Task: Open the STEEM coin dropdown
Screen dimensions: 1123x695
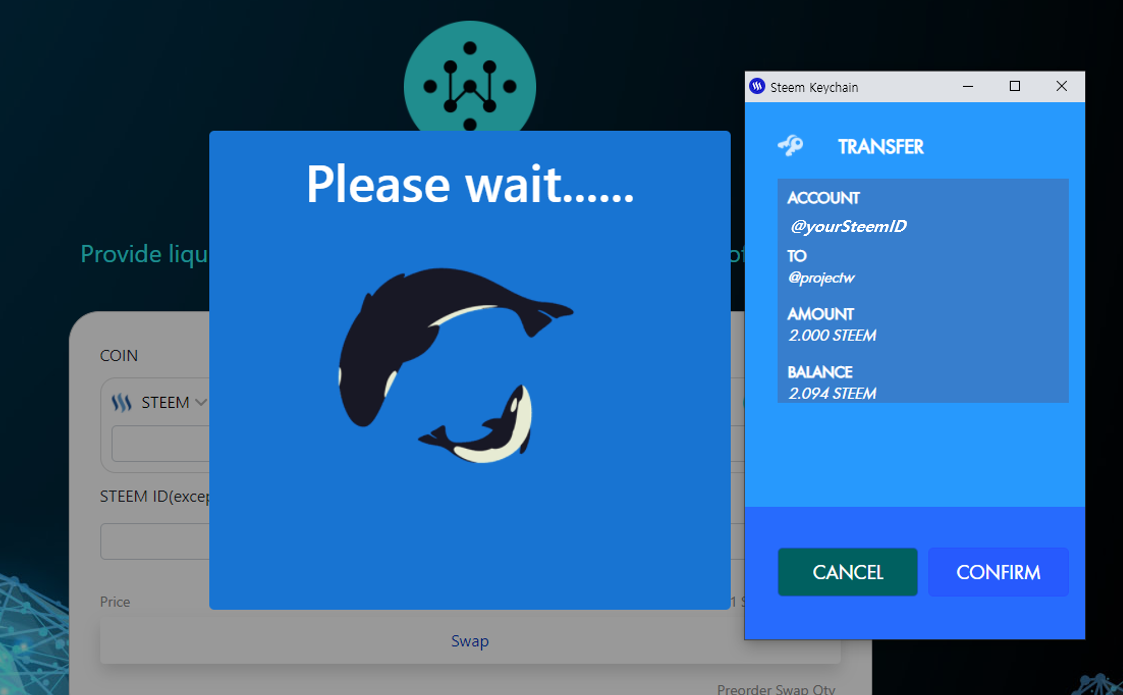Action: [159, 403]
